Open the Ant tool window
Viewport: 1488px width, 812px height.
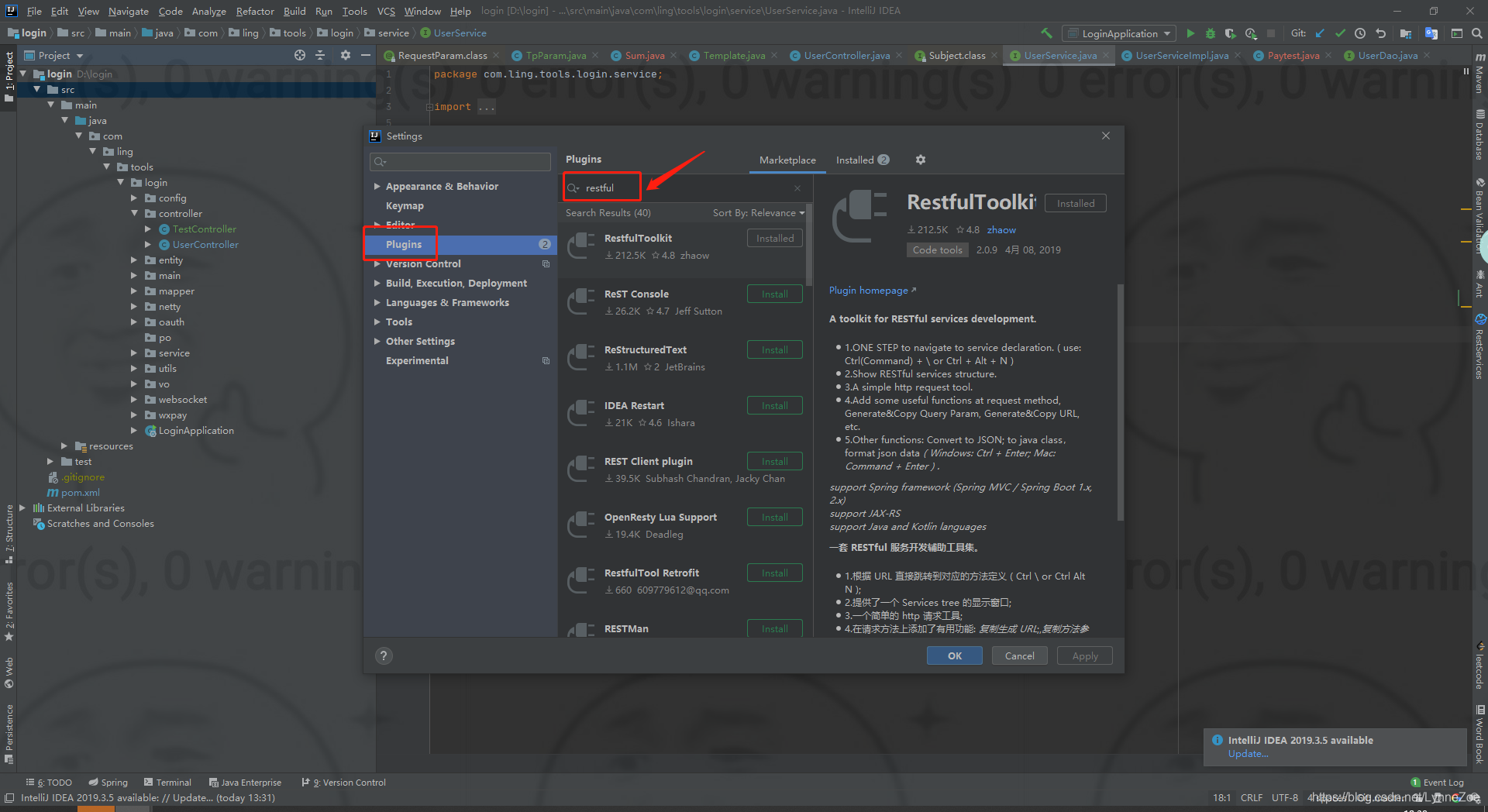pos(1479,287)
